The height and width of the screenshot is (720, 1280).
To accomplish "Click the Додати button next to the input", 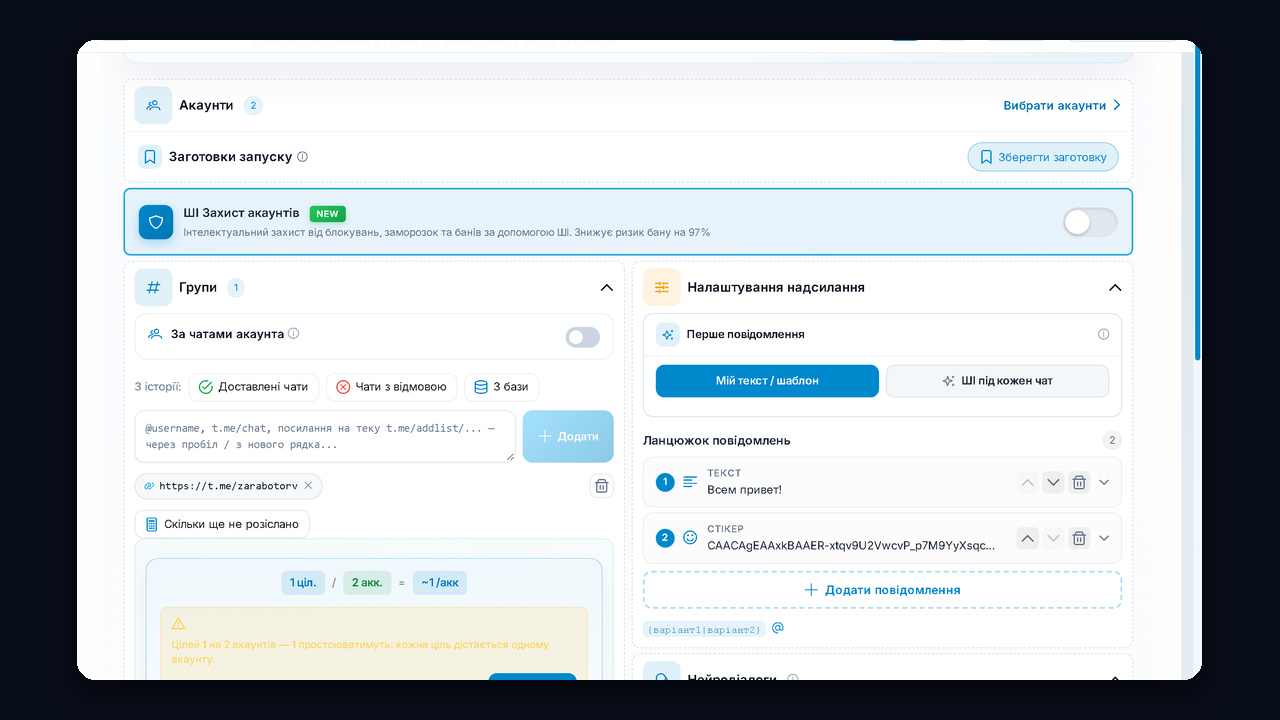I will tap(568, 436).
